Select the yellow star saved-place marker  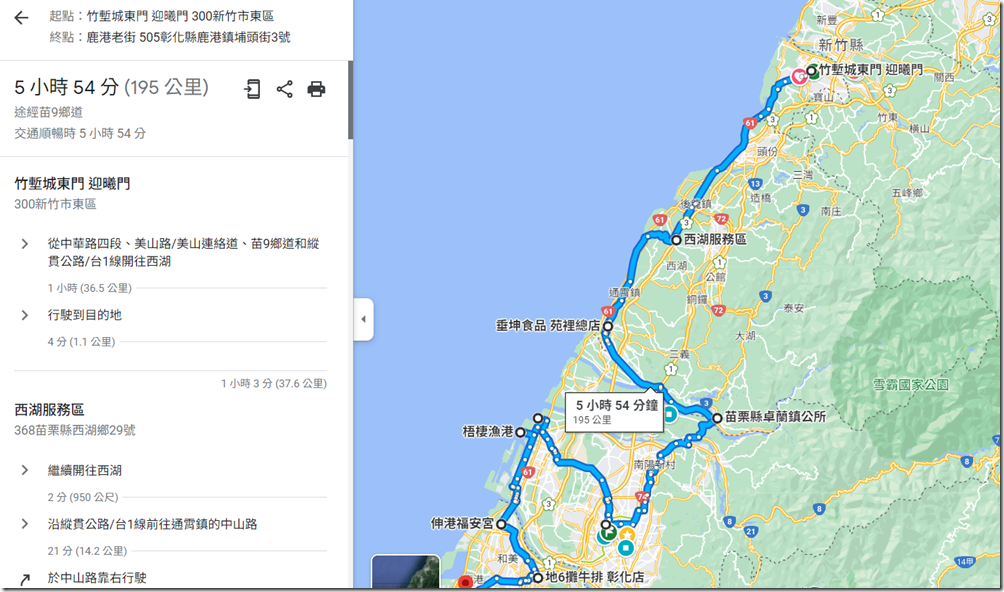click(627, 534)
